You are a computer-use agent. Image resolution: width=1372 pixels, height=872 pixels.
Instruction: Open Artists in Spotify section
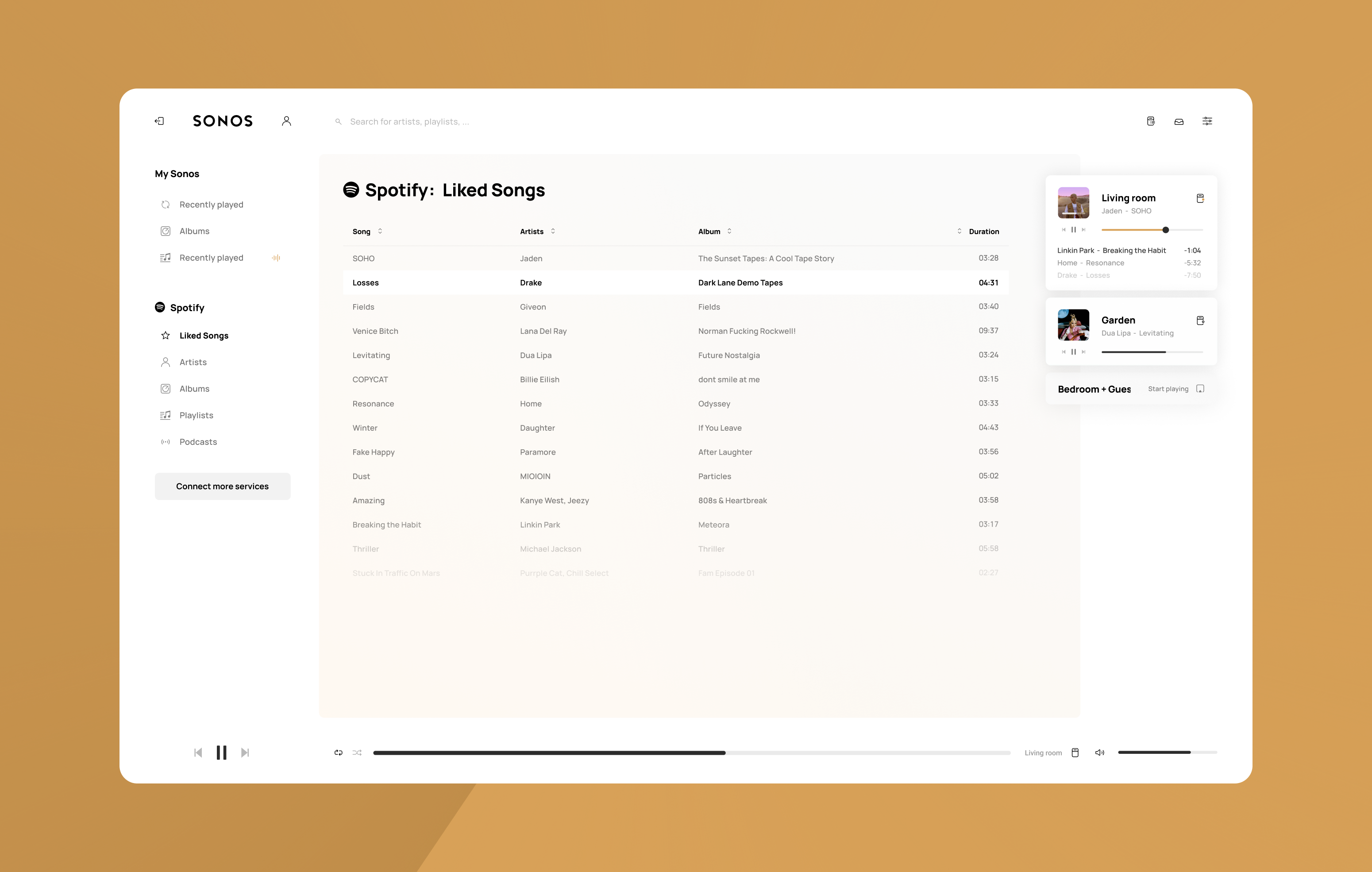(x=184, y=362)
